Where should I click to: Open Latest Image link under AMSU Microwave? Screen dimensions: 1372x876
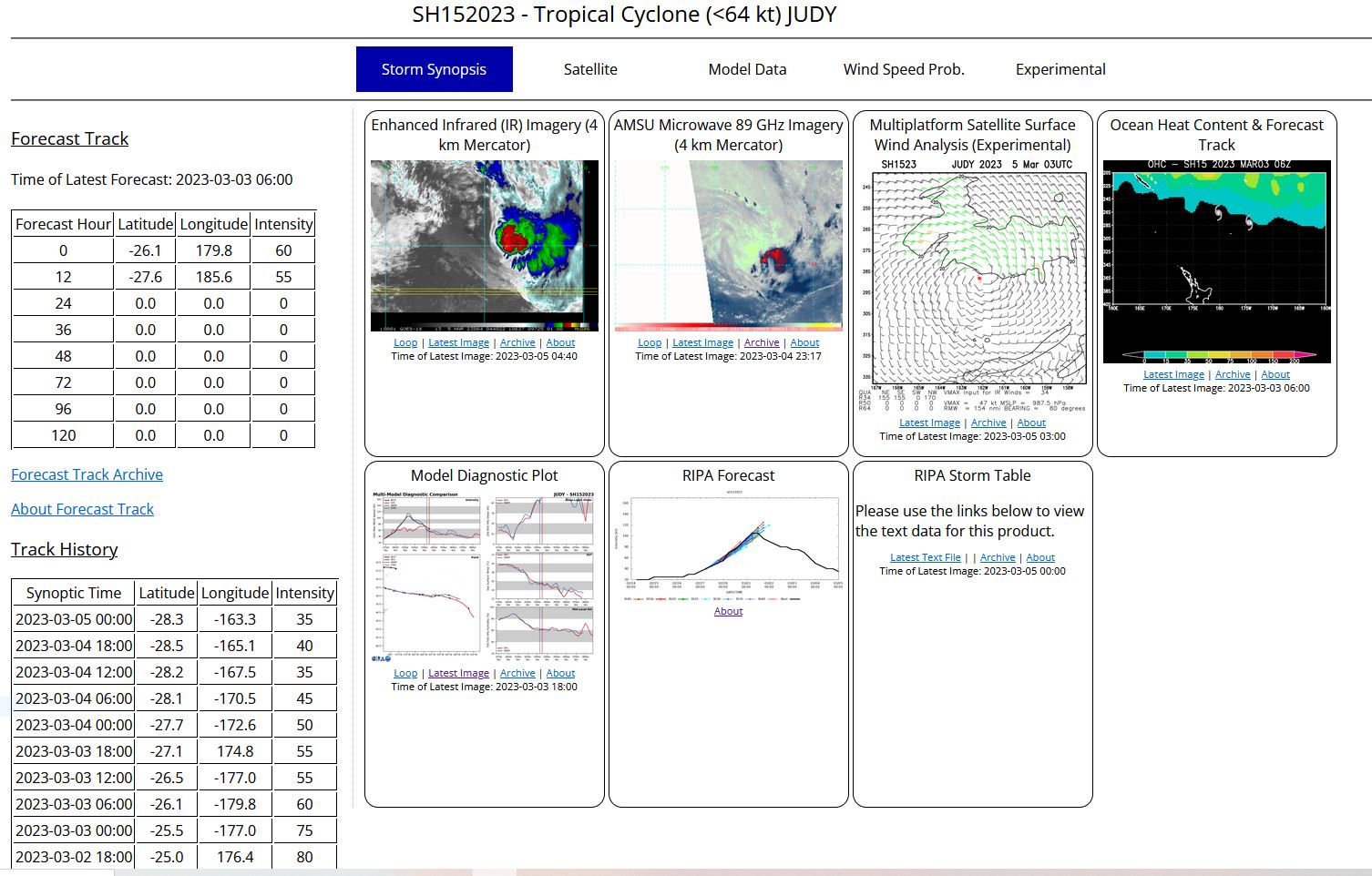[702, 343]
